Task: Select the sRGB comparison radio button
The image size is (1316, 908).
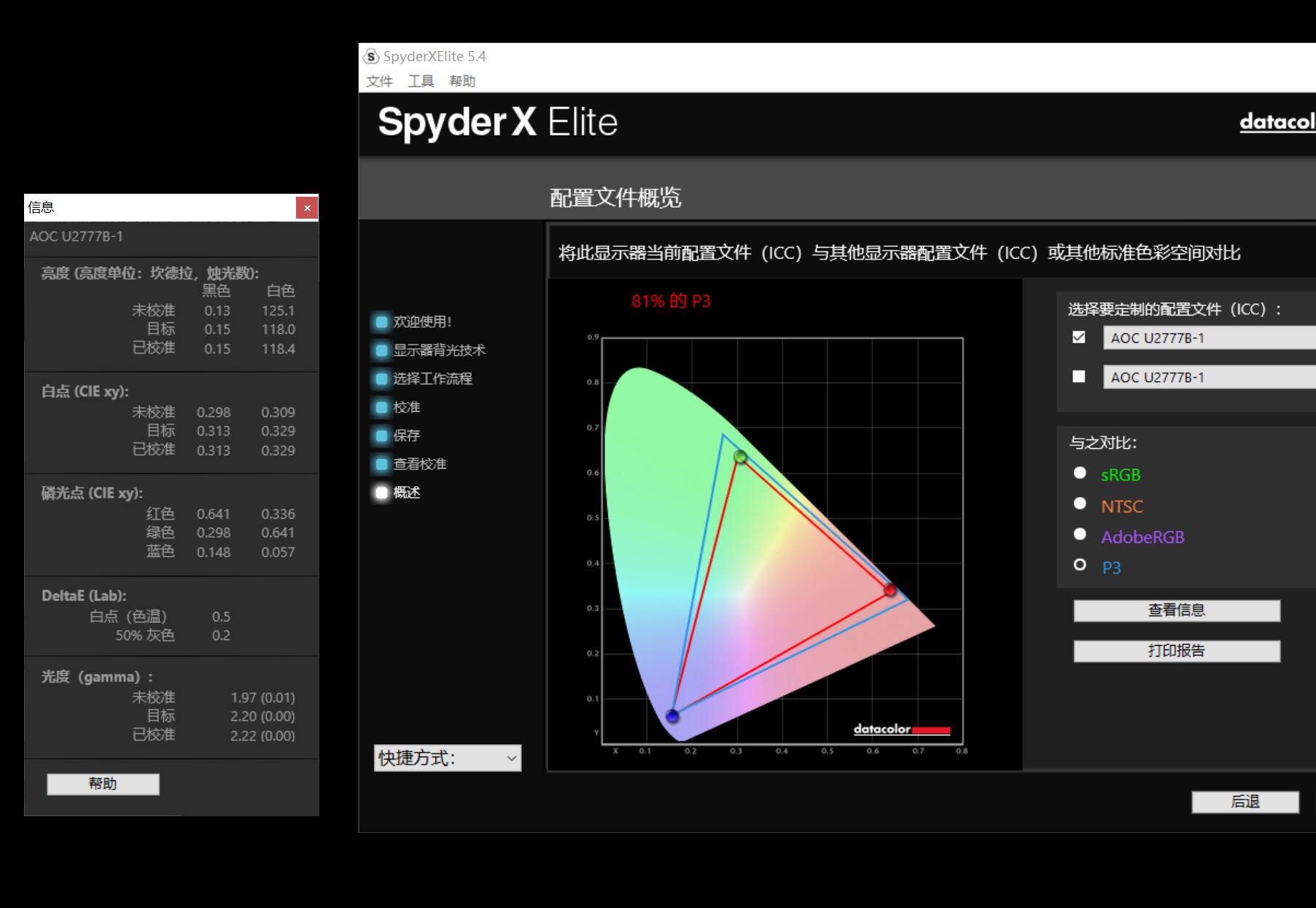Action: point(1080,473)
